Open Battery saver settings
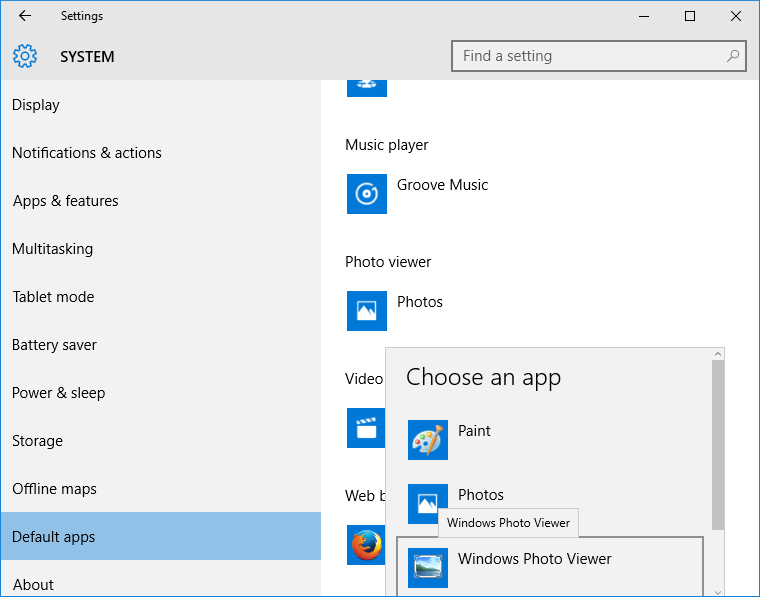This screenshot has height=597, width=760. tap(55, 345)
